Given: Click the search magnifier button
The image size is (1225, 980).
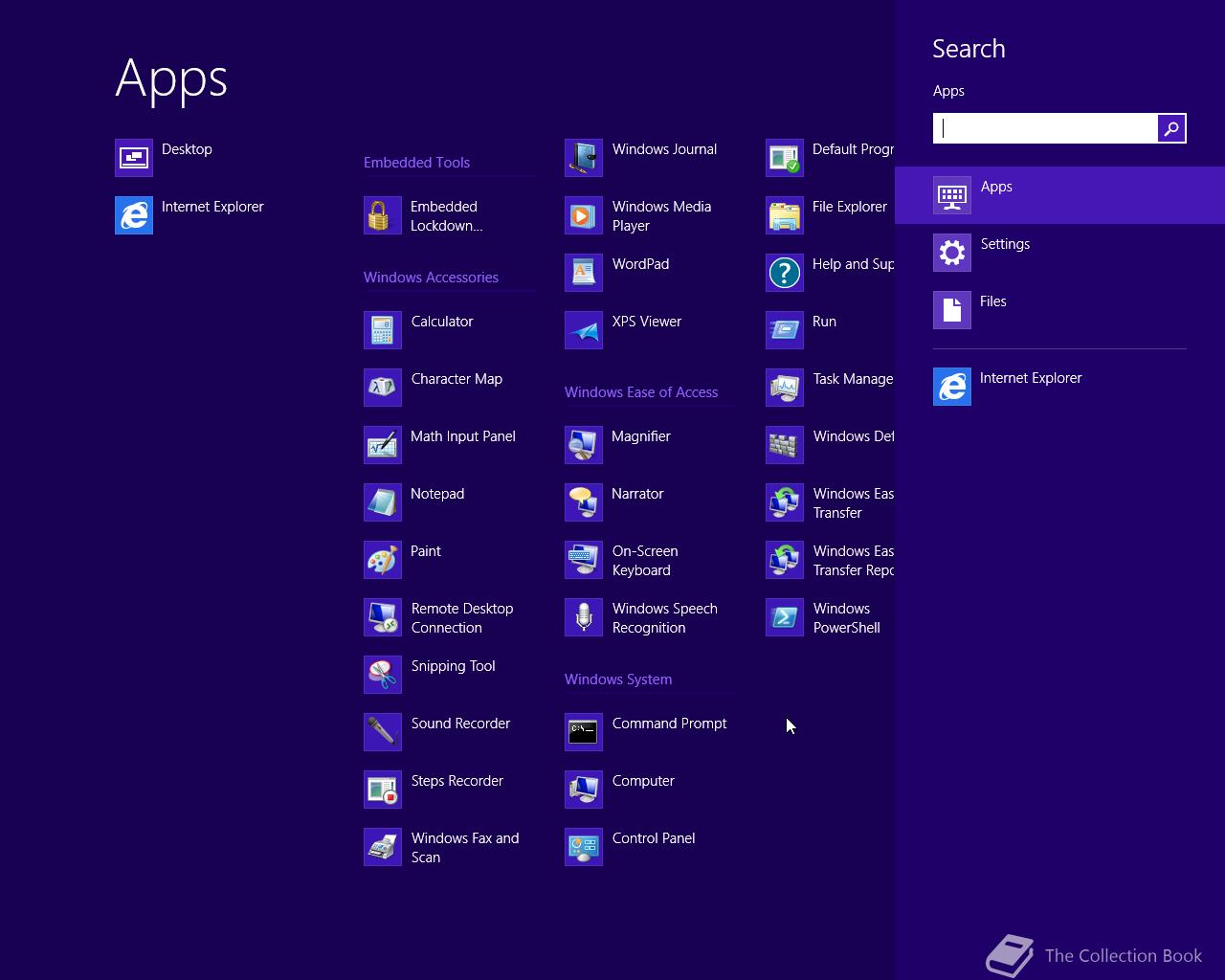Looking at the screenshot, I should [1171, 128].
